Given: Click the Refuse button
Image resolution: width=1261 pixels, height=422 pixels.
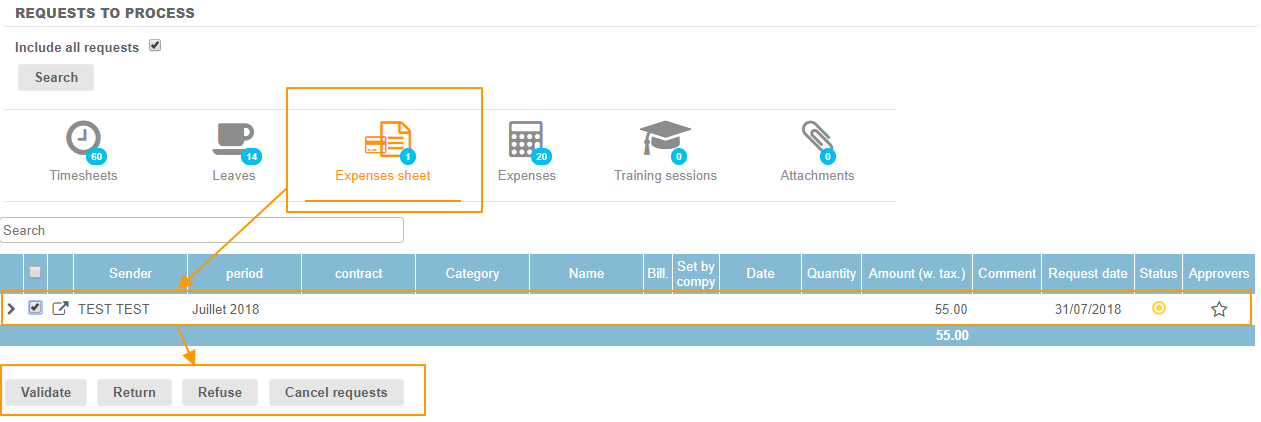Looking at the screenshot, I should coord(219,392).
